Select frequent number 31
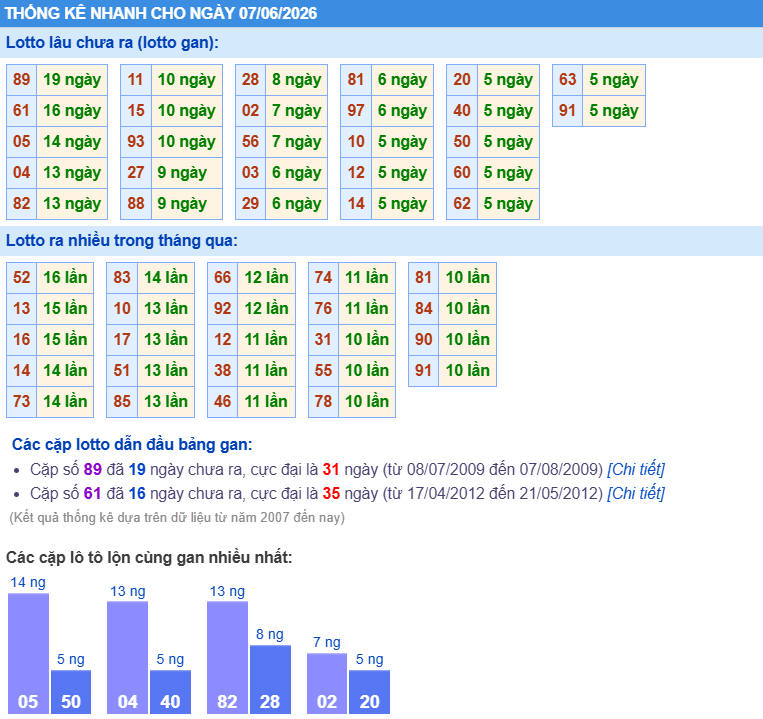Screen dimensions: 763x719 pyautogui.click(x=324, y=340)
